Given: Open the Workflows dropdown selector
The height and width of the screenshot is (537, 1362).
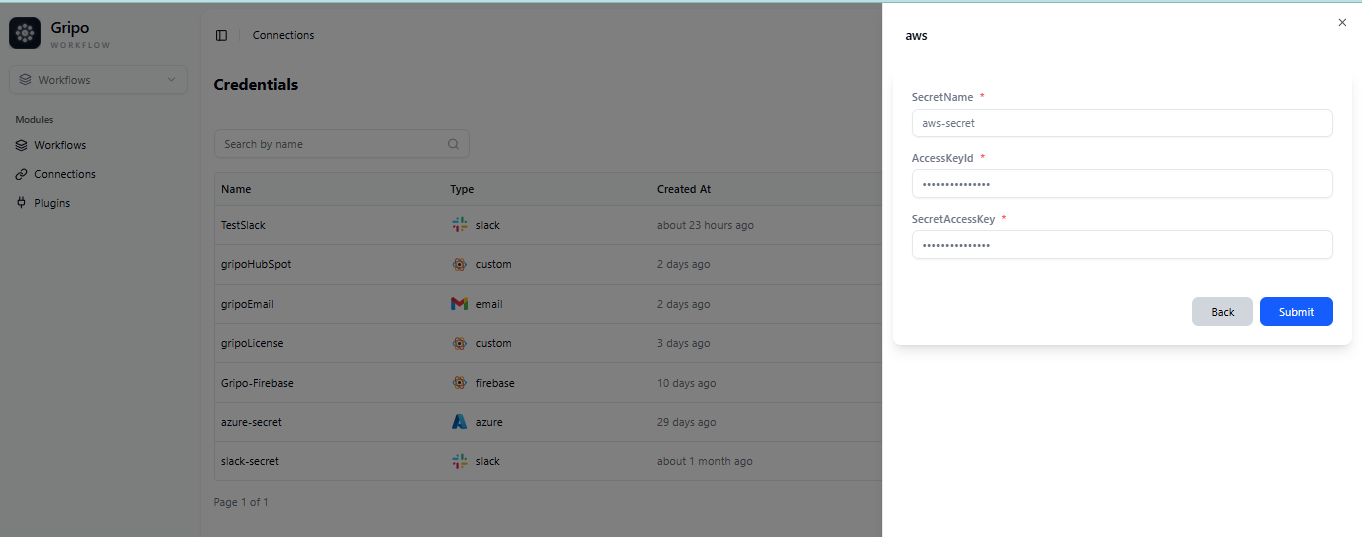Looking at the screenshot, I should (x=98, y=80).
